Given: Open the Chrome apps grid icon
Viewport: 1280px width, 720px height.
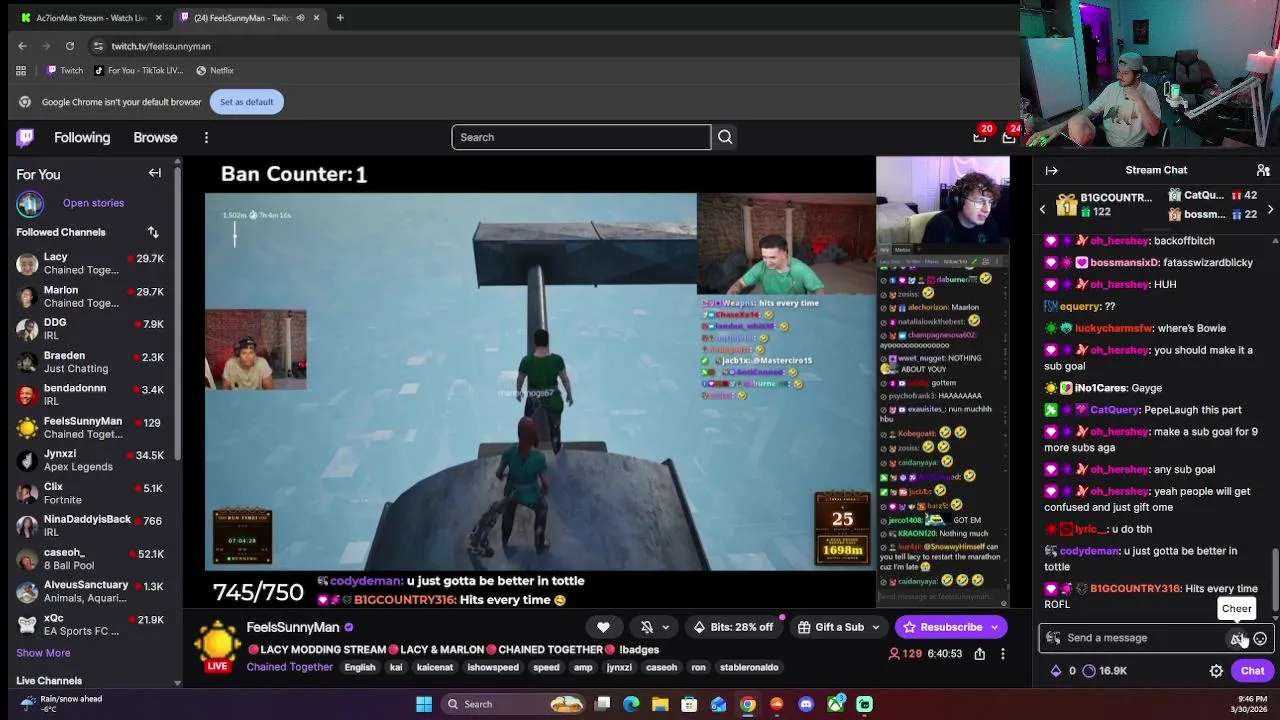Looking at the screenshot, I should 21,70.
